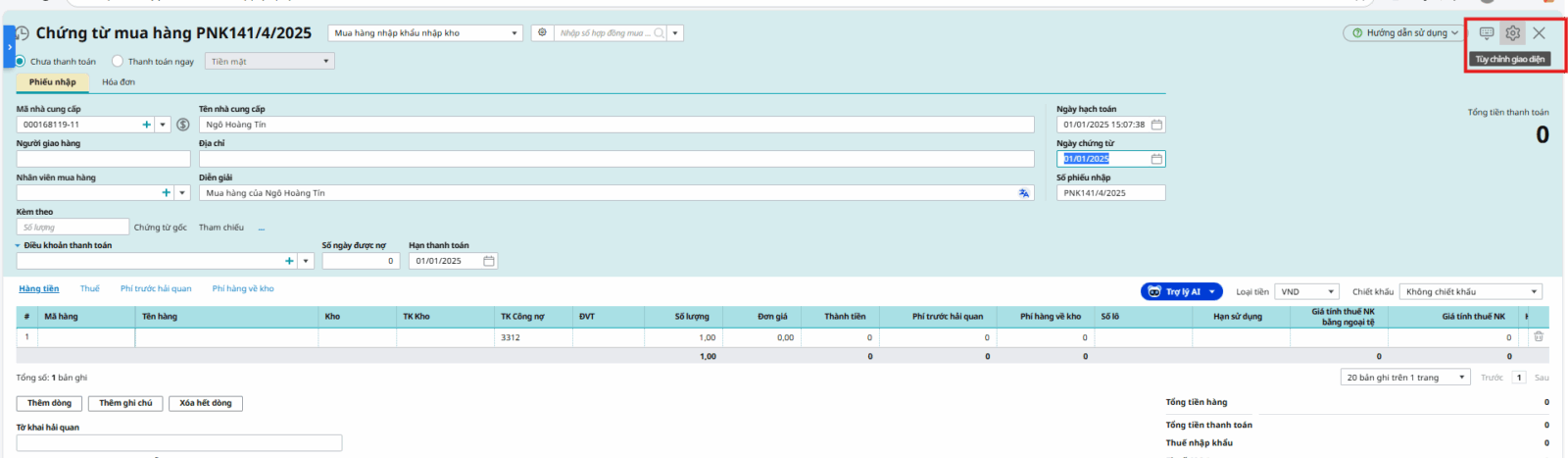Click the Tờ khai hải quan input field

(x=179, y=443)
